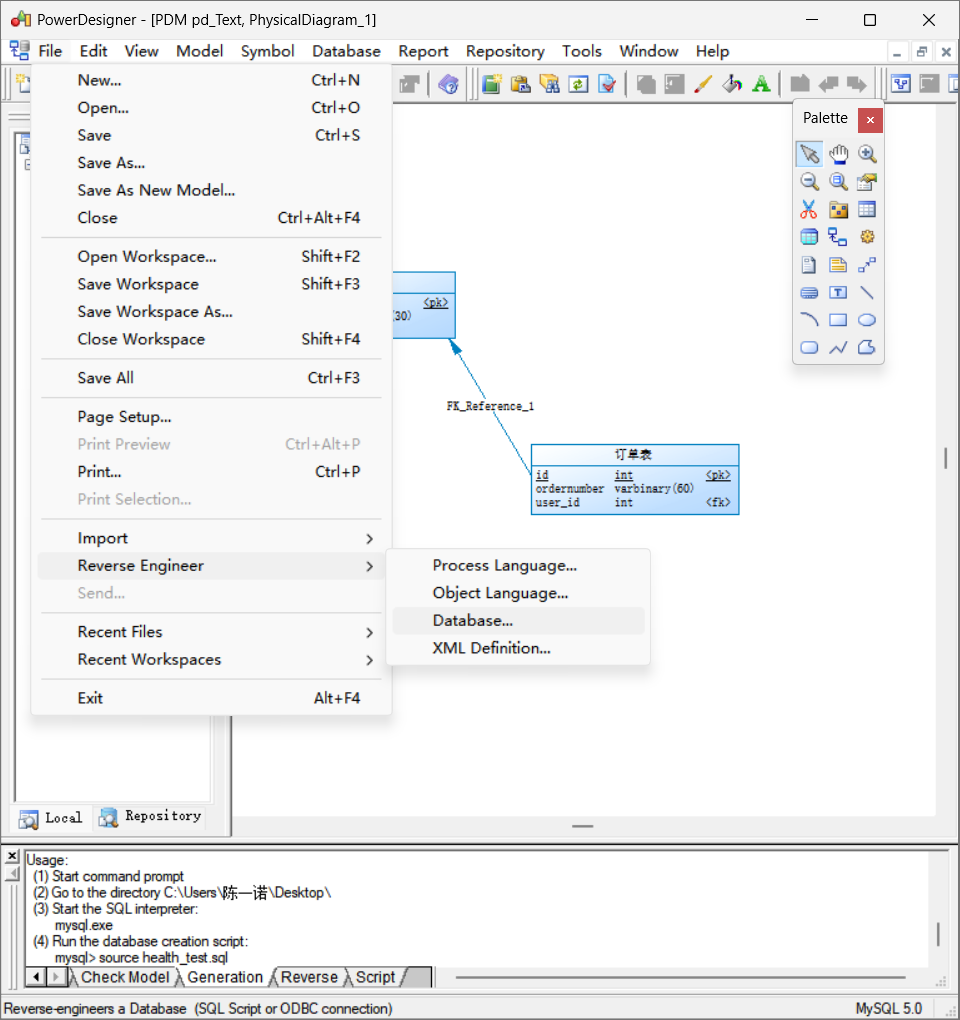Screen dimensions: 960x1020
Task: Choose Process Language... in the submenu
Action: pyautogui.click(x=518, y=565)
